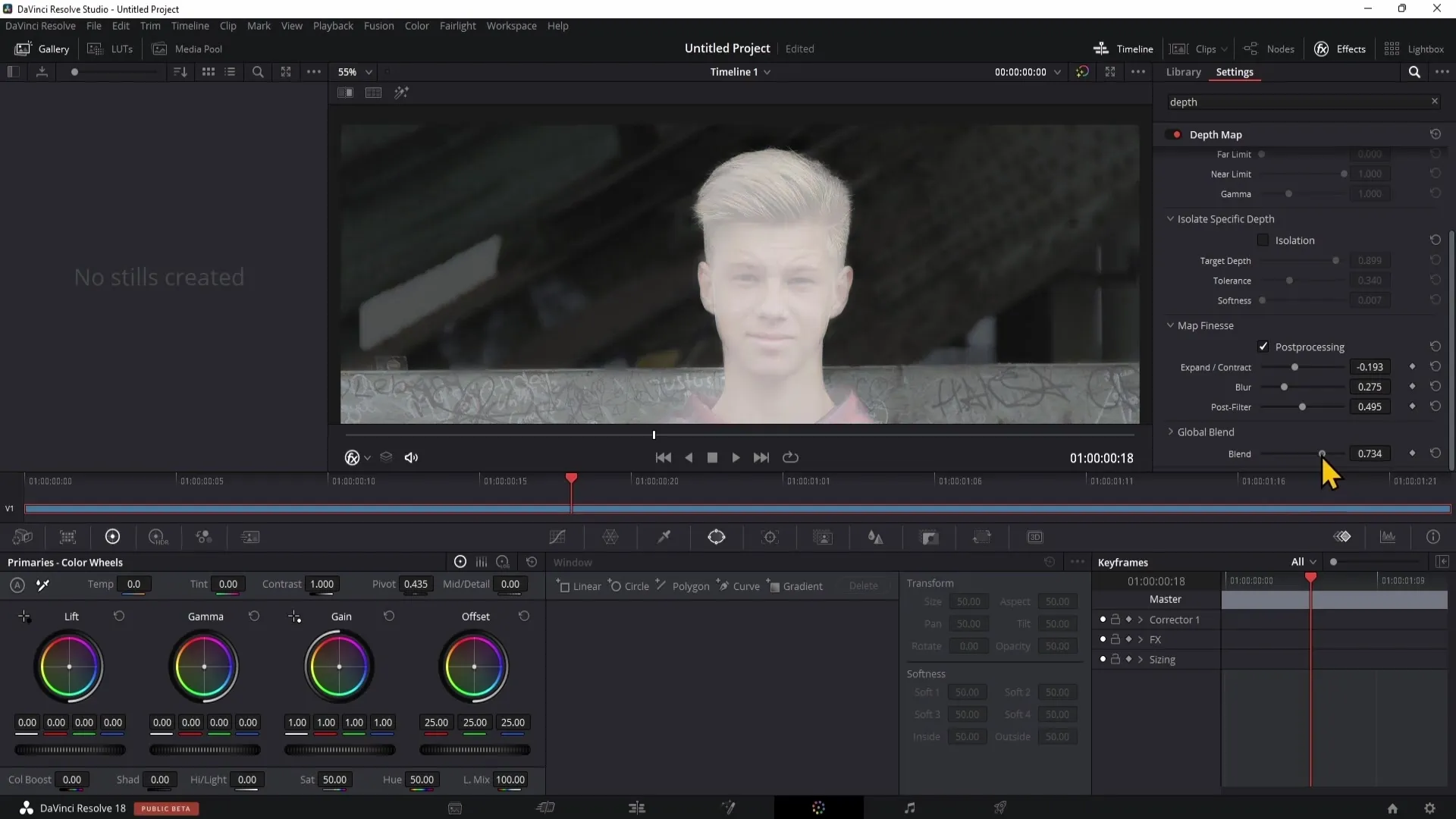Open the Color menu in menu bar
The width and height of the screenshot is (1456, 819).
(x=417, y=25)
